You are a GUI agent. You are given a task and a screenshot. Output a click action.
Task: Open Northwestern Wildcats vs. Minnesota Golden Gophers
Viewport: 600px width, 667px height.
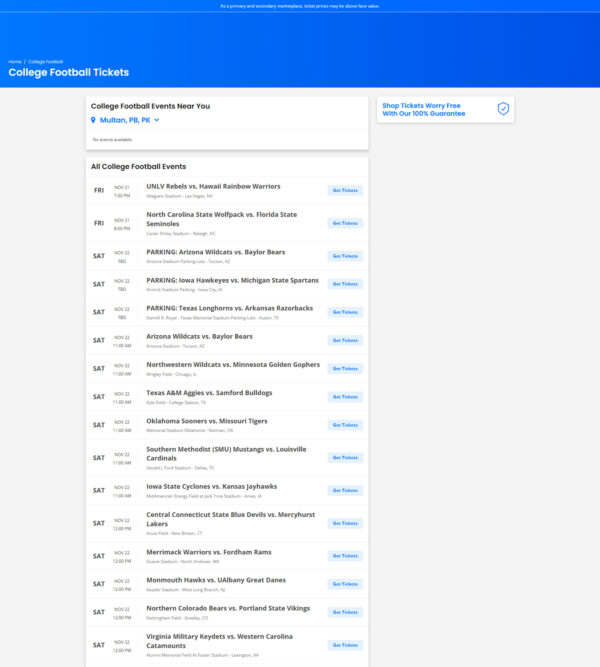[233, 365]
